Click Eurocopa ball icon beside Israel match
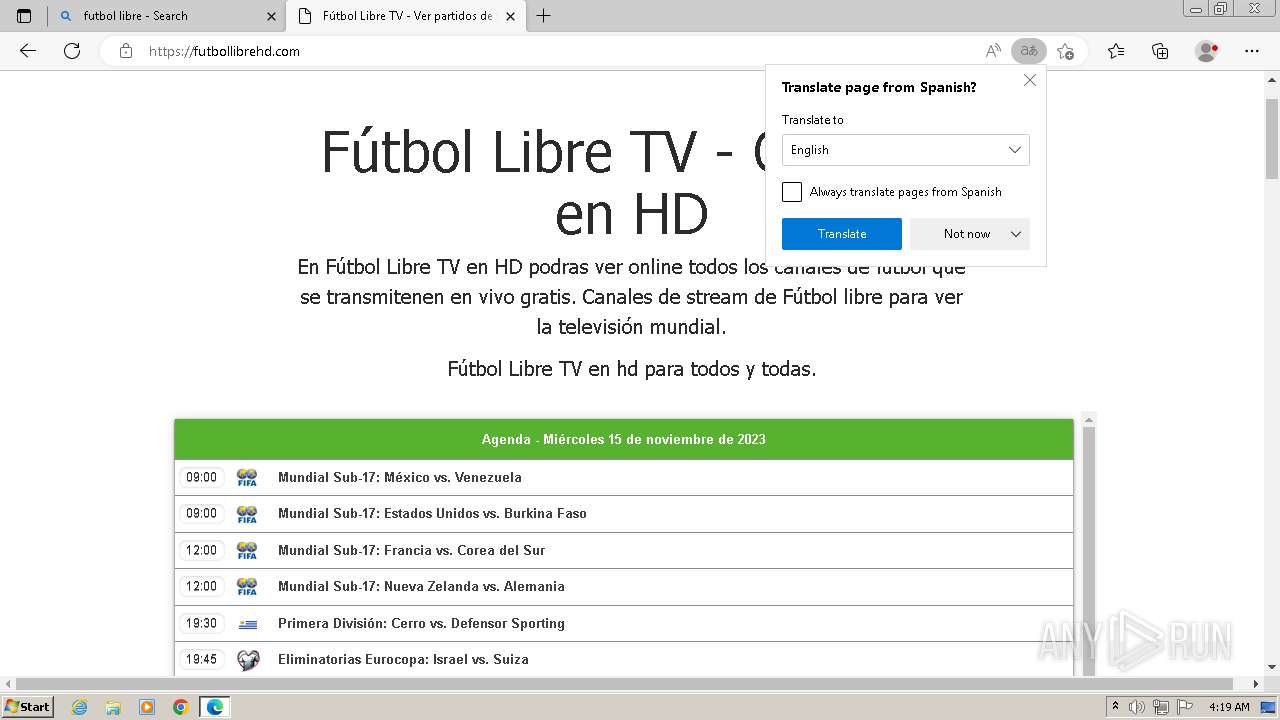The height and width of the screenshot is (720, 1280). tap(248, 660)
